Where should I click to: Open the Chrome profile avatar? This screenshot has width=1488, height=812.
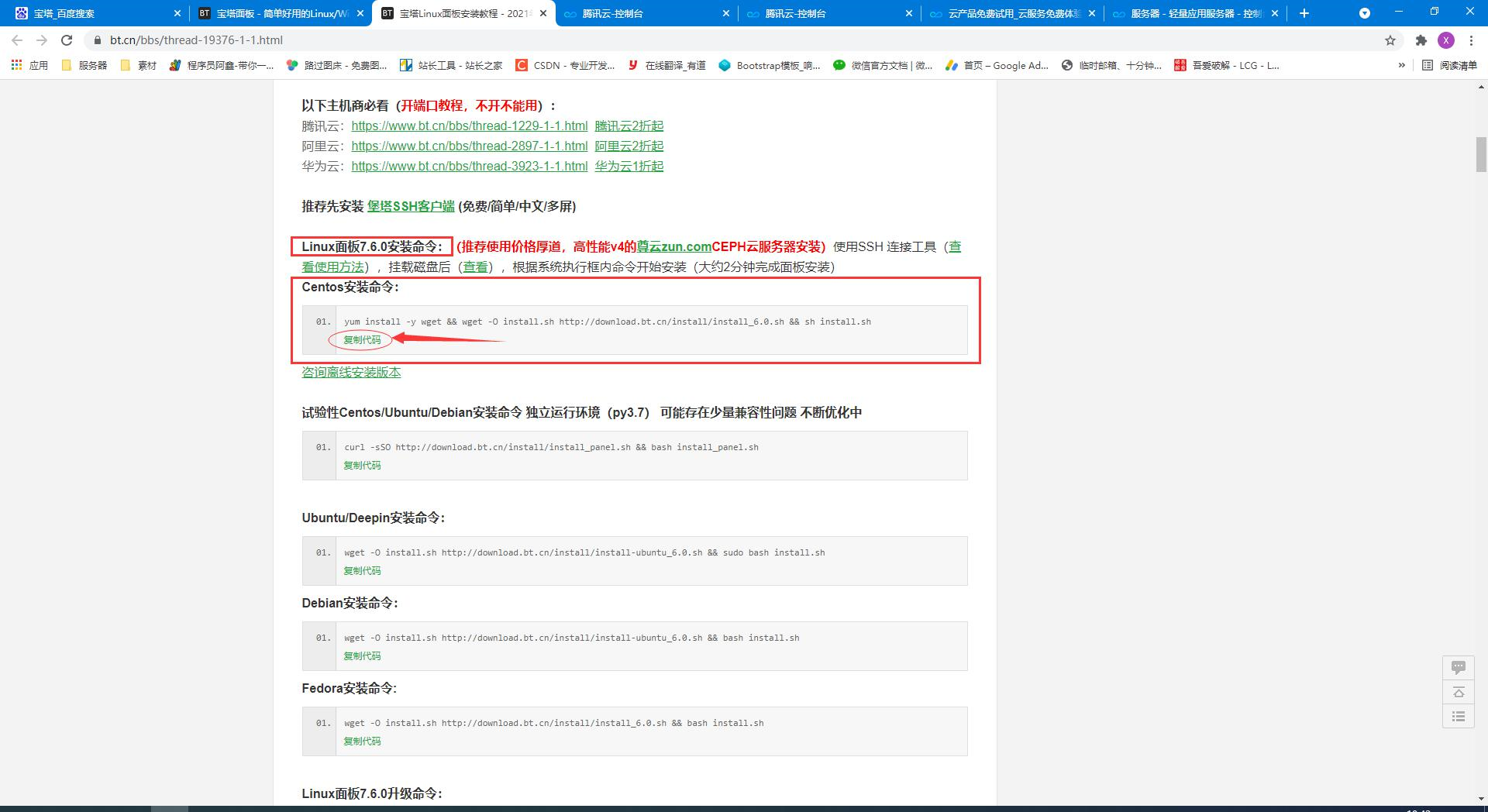(1446, 40)
